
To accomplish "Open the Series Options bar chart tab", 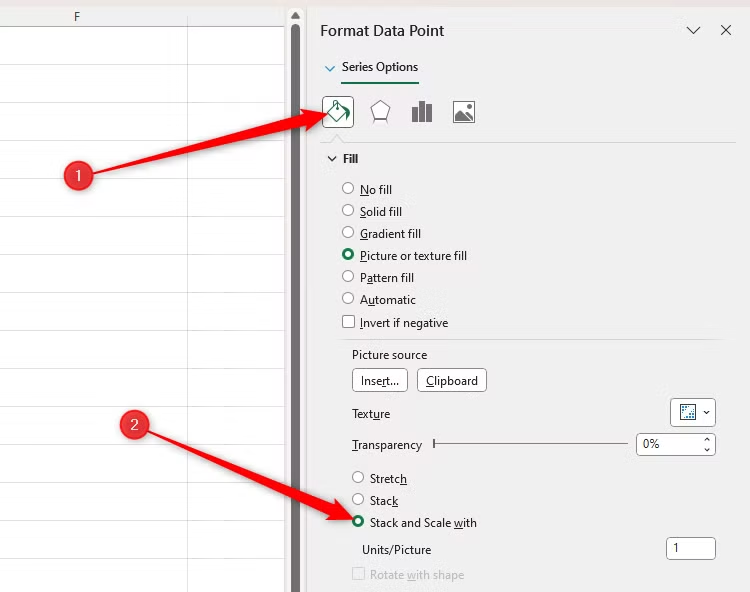I will point(422,112).
